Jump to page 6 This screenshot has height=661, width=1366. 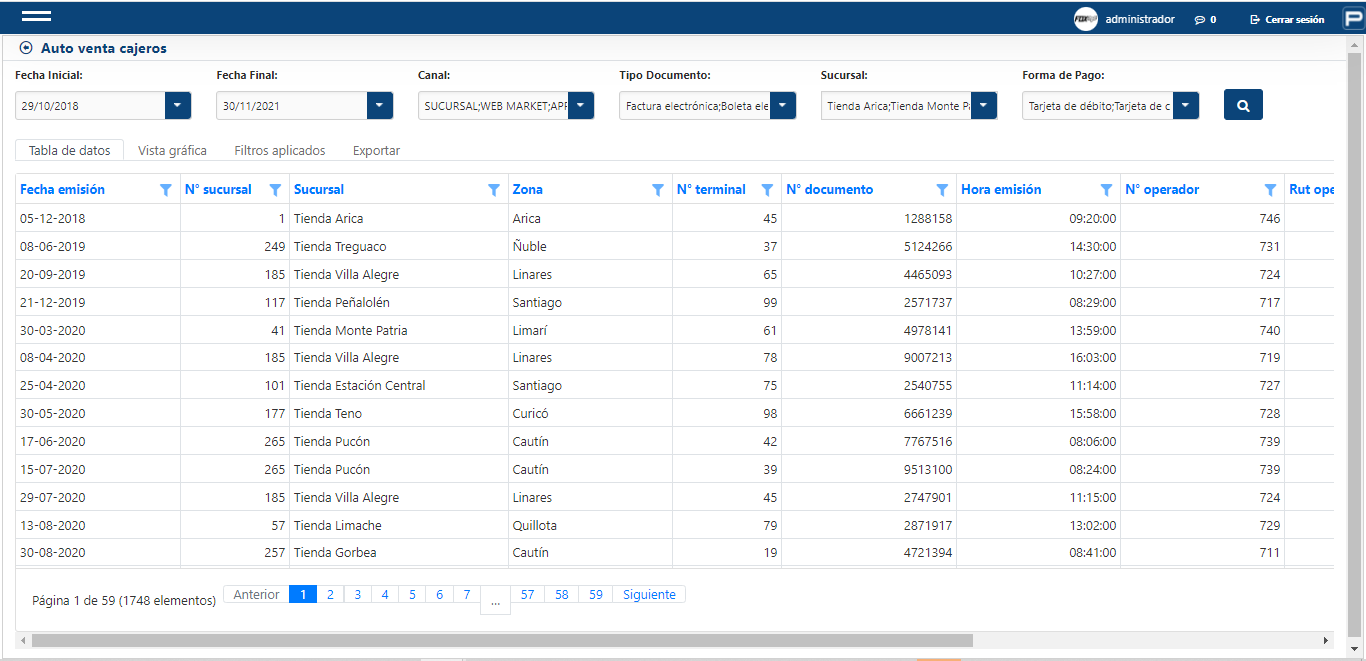coord(439,594)
